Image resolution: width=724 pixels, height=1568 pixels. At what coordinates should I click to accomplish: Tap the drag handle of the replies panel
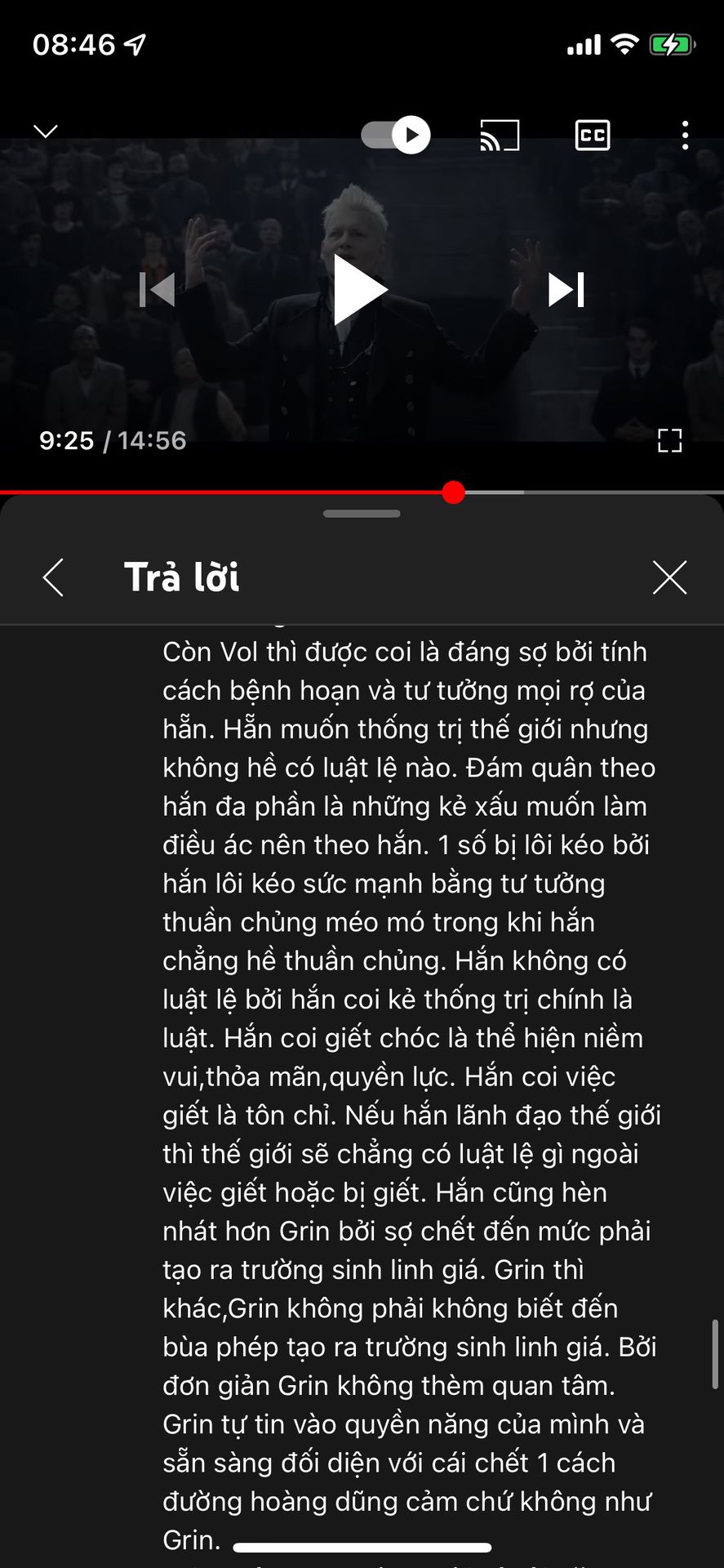(x=362, y=514)
